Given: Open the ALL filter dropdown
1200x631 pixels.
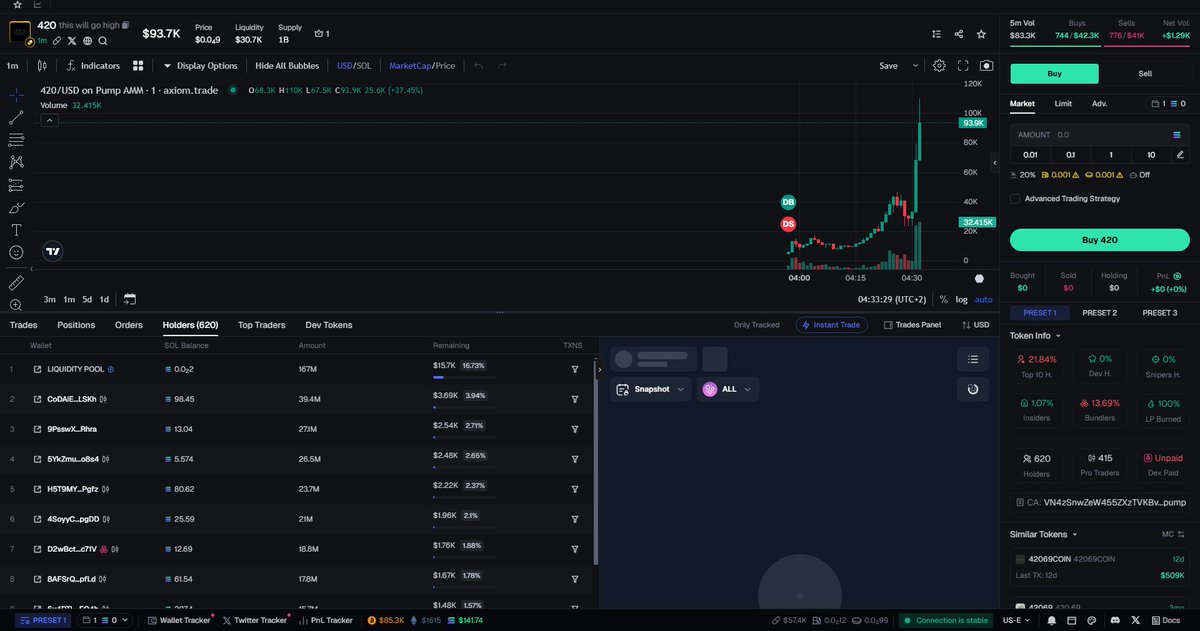Looking at the screenshot, I should coord(727,389).
